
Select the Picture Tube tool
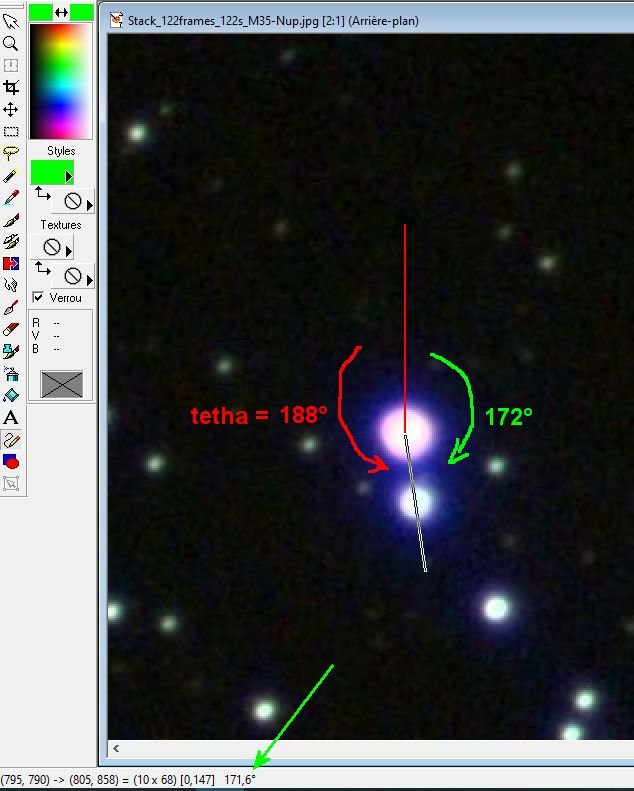point(11,351)
